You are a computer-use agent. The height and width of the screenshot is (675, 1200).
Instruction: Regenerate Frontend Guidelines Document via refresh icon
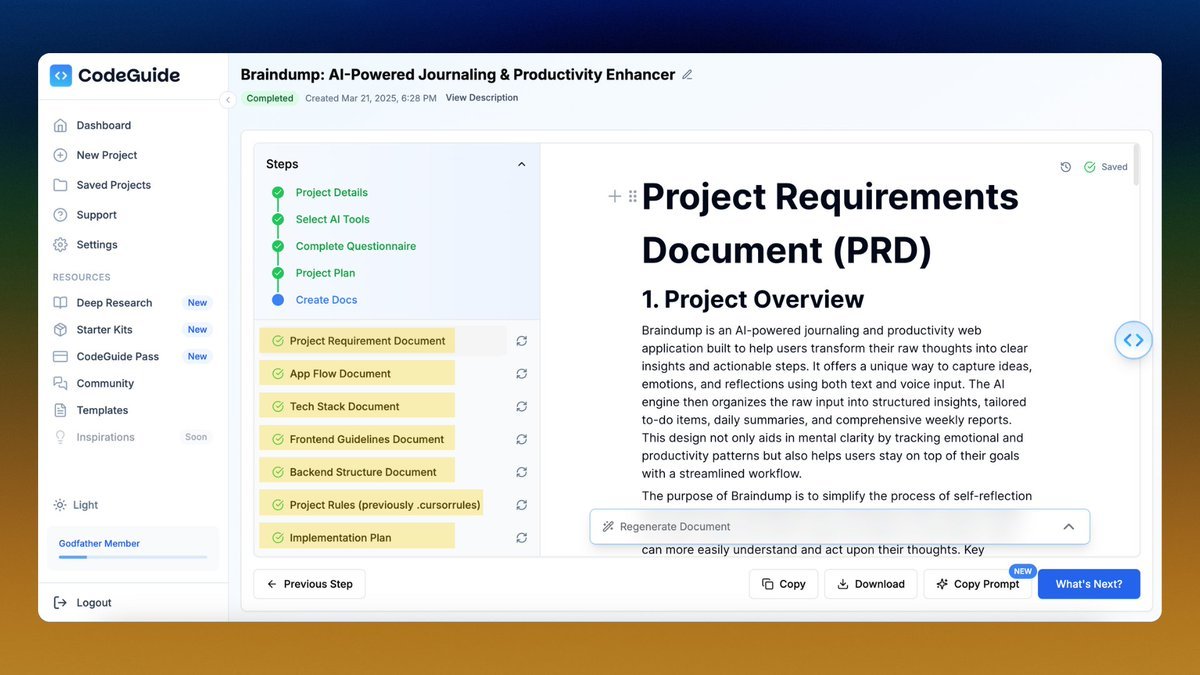[x=521, y=439]
